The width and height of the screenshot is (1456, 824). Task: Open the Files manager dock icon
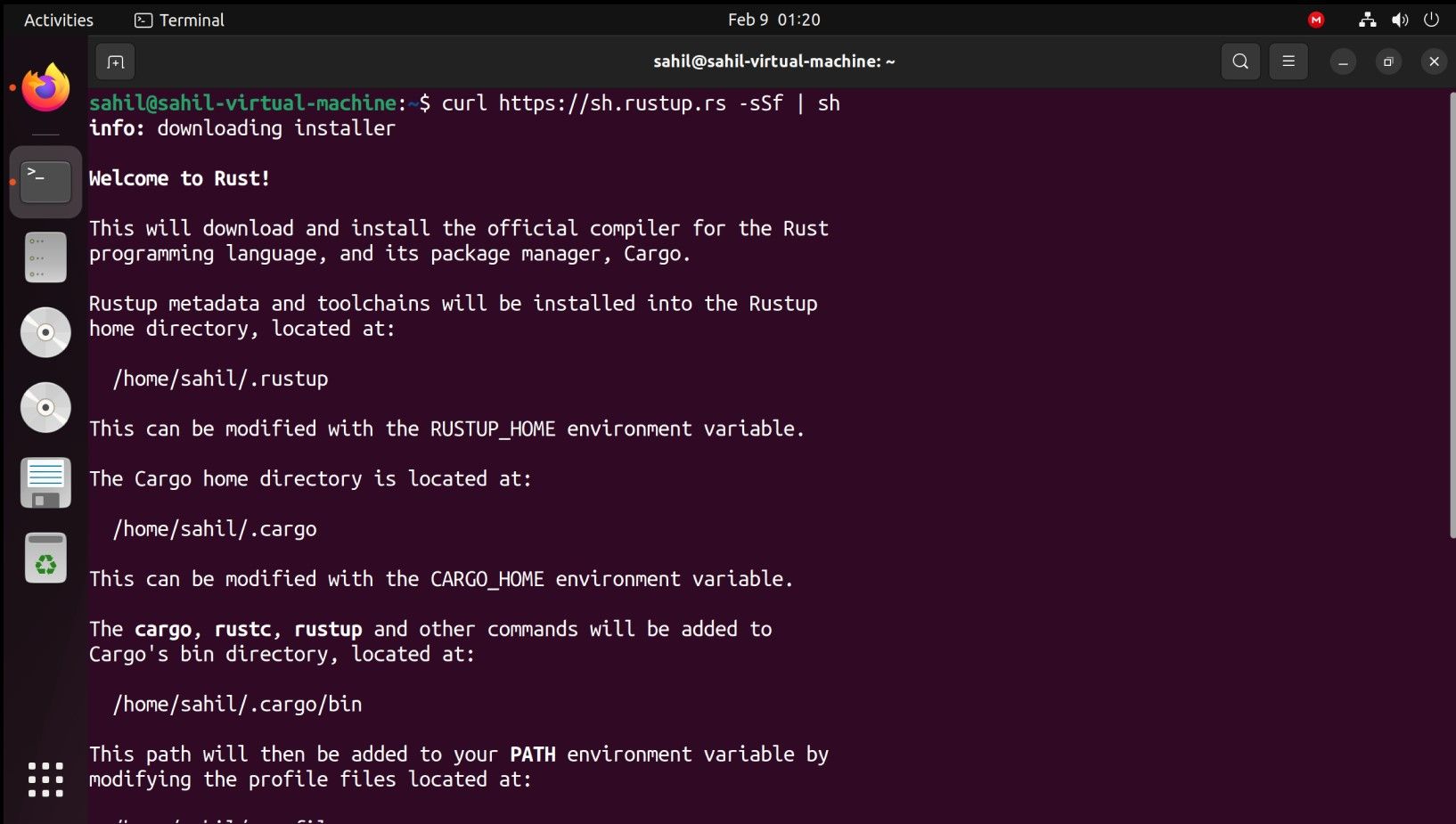[x=45, y=257]
